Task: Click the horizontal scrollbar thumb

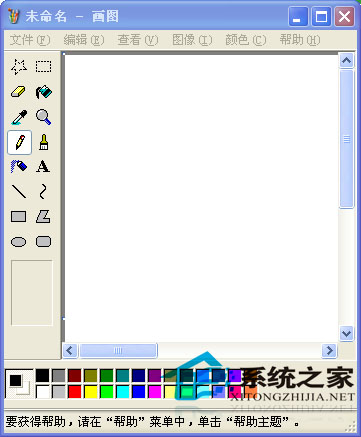Action: [x=118, y=350]
